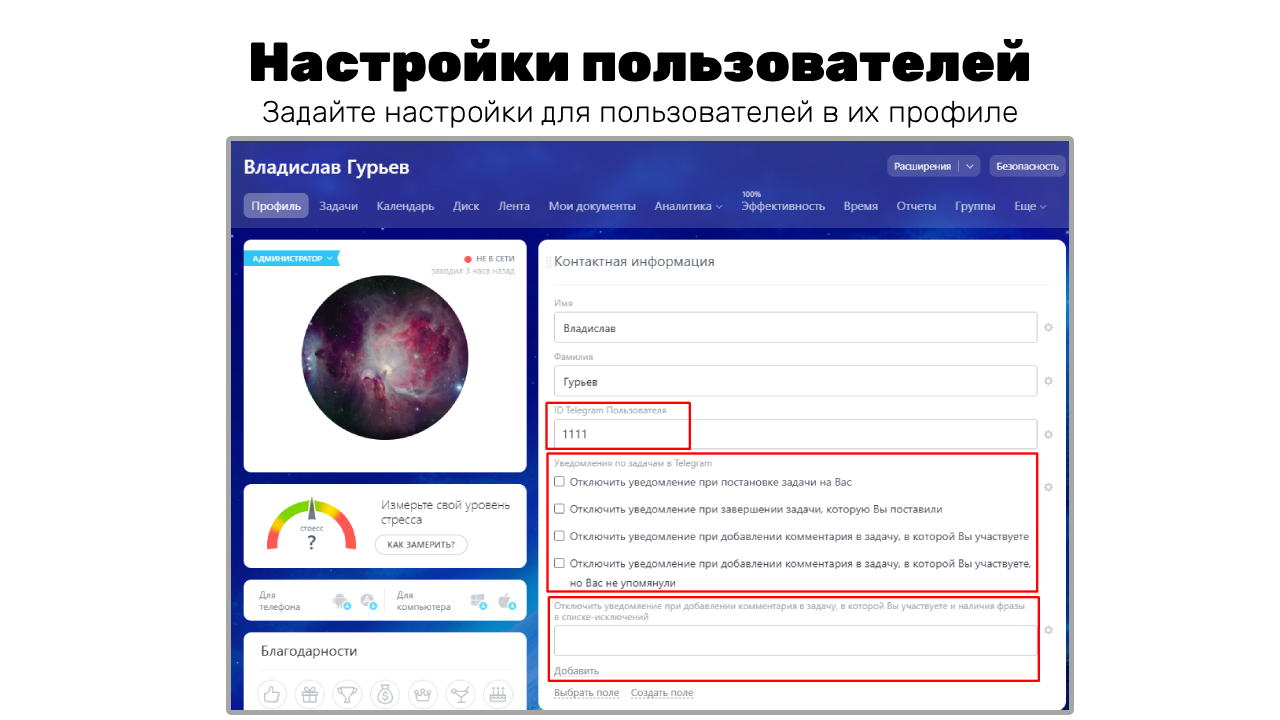1280x720 pixels.
Task: Disable notification when a task is assigned to you
Action: point(559,481)
